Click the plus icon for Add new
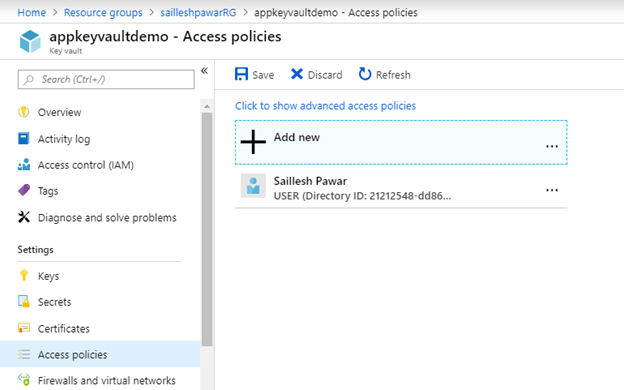 [x=253, y=142]
